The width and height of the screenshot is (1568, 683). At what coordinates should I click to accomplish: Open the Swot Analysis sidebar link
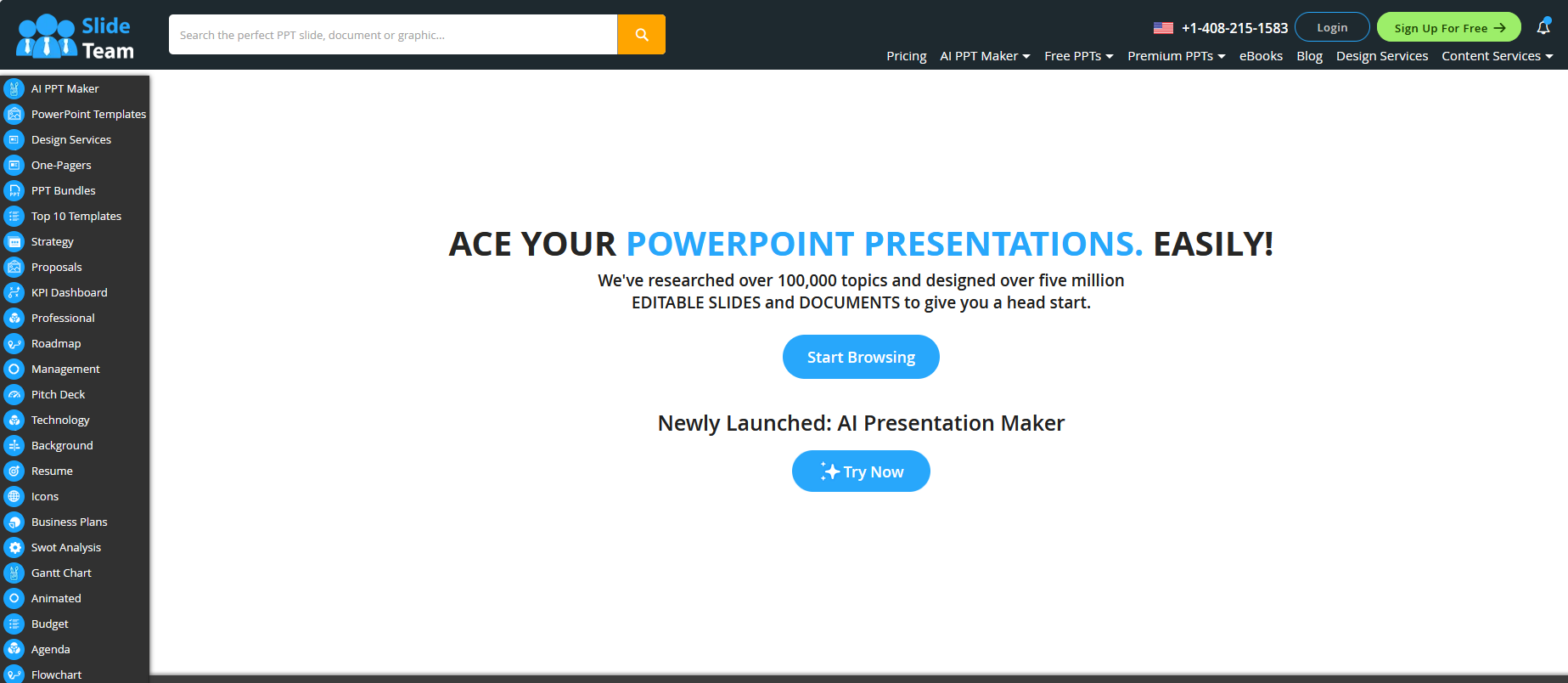[x=66, y=547]
